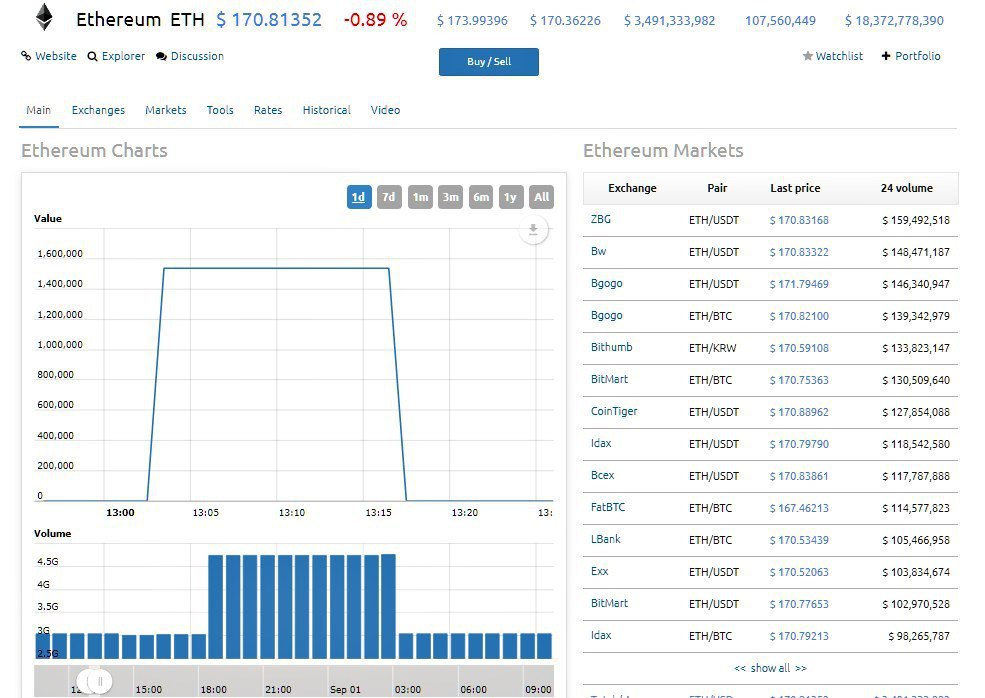Click the $ 3,491,333,982 volume value
The width and height of the screenshot is (985, 698).
tap(670, 21)
